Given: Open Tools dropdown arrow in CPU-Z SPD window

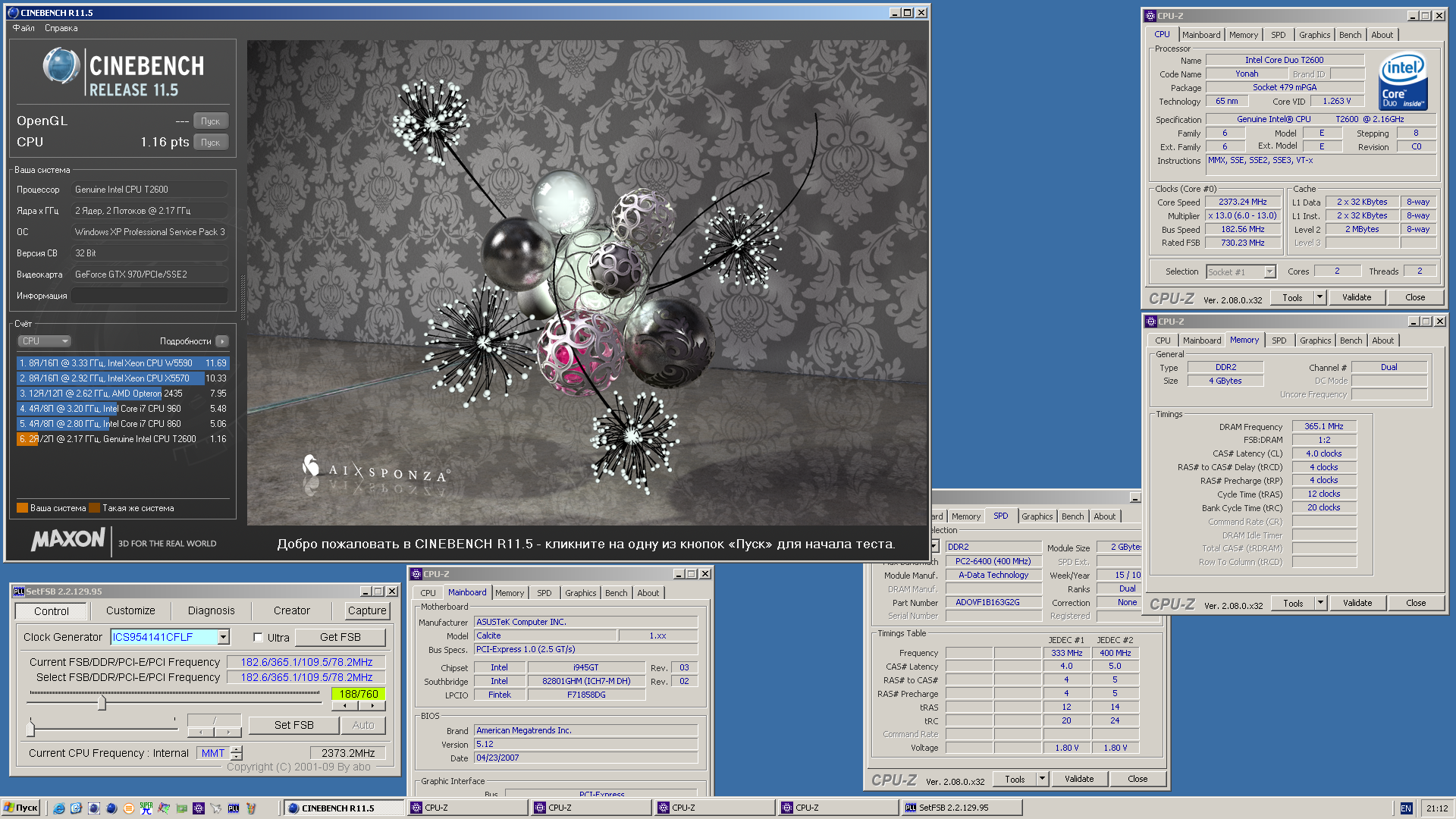Looking at the screenshot, I should click(1043, 779).
